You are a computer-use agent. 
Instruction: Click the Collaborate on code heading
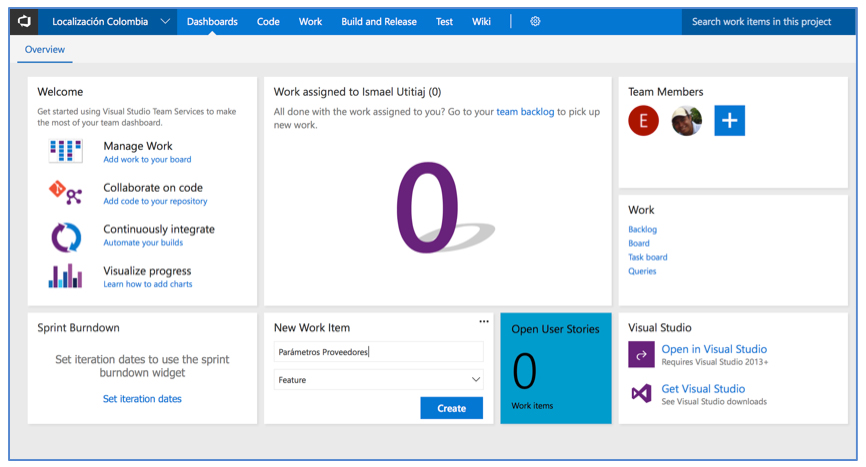coord(153,188)
